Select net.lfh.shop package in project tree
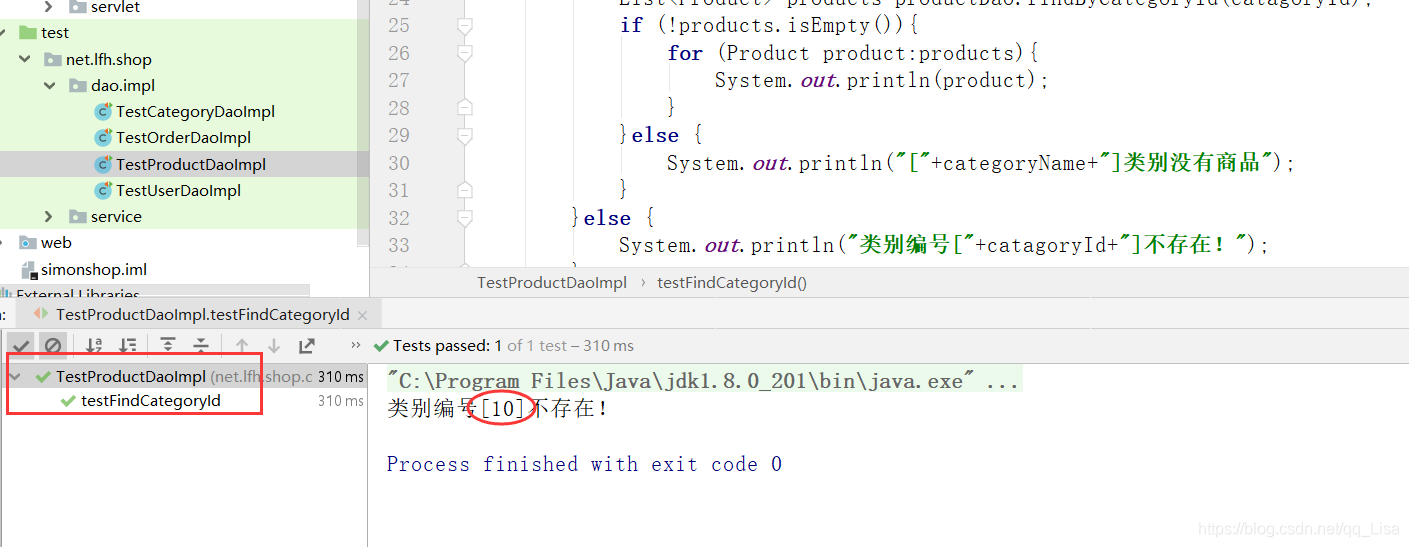Image resolution: width=1409 pixels, height=547 pixels. pos(109,60)
